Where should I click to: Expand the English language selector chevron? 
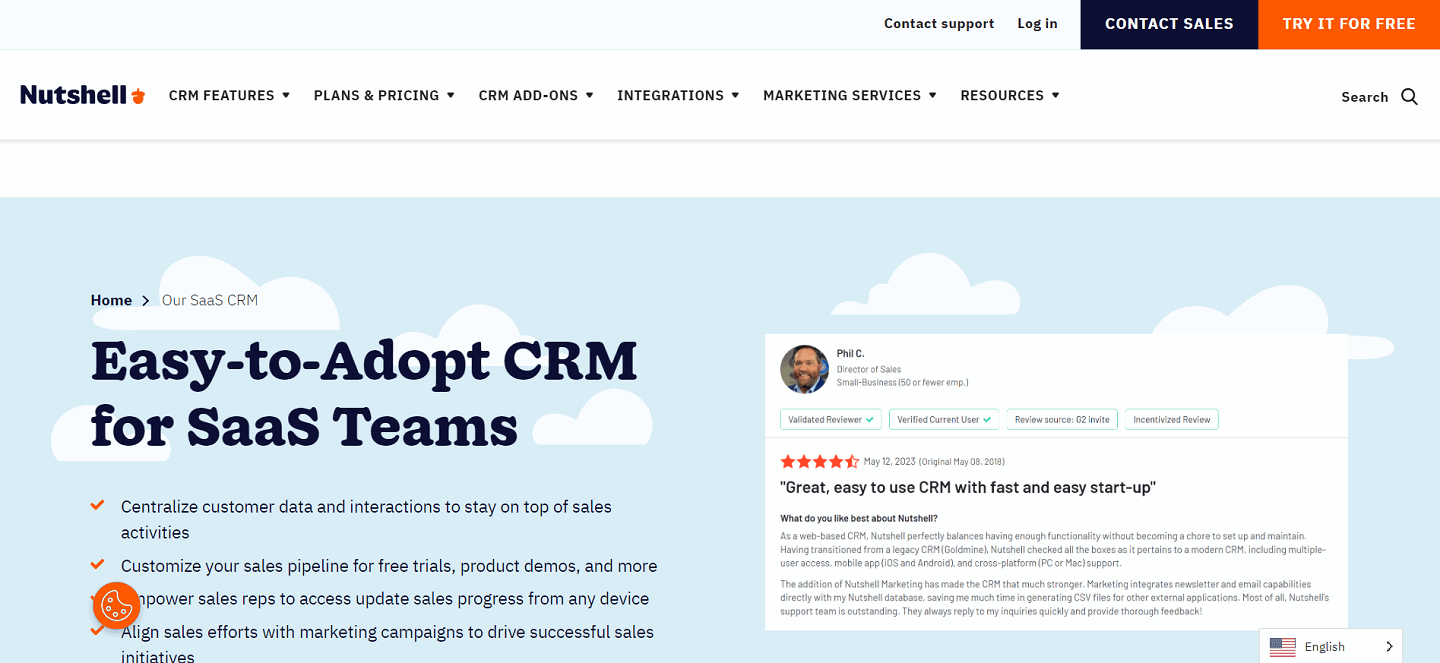[1389, 646]
